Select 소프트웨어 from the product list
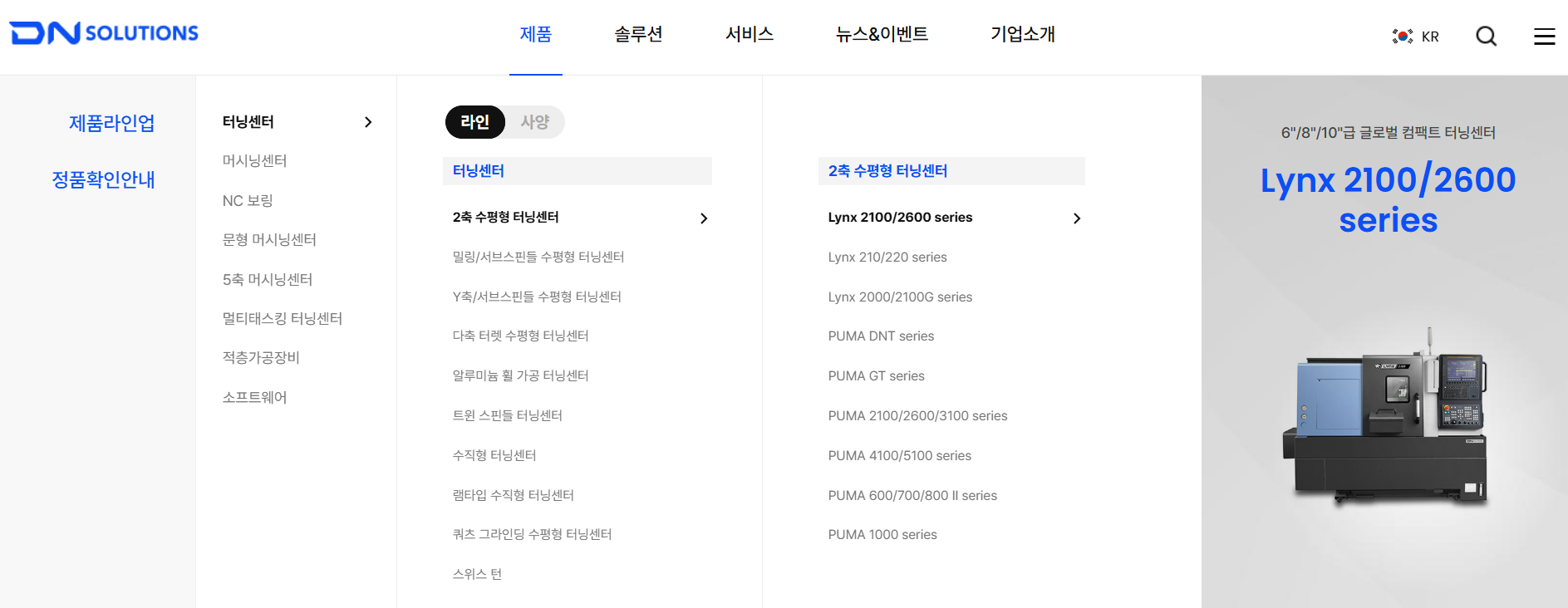Screen dimensions: 1568x608 click(254, 397)
